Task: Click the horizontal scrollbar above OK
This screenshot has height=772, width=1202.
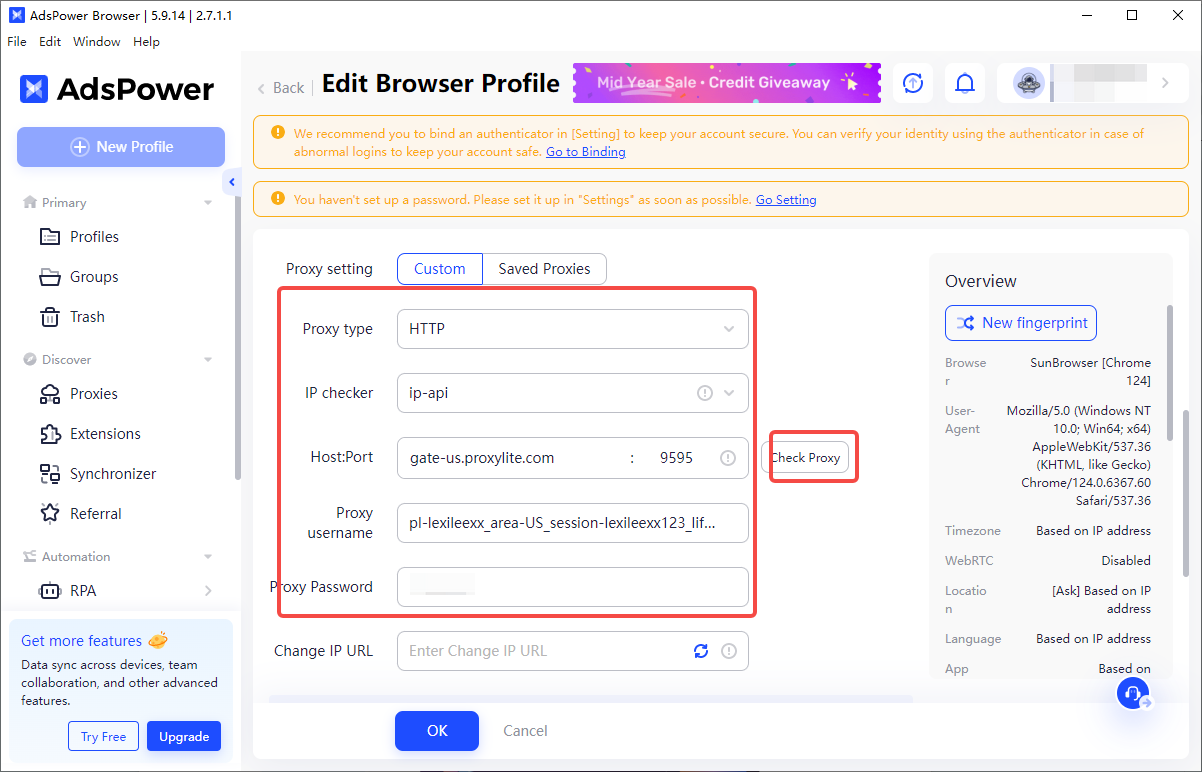Action: [590, 698]
